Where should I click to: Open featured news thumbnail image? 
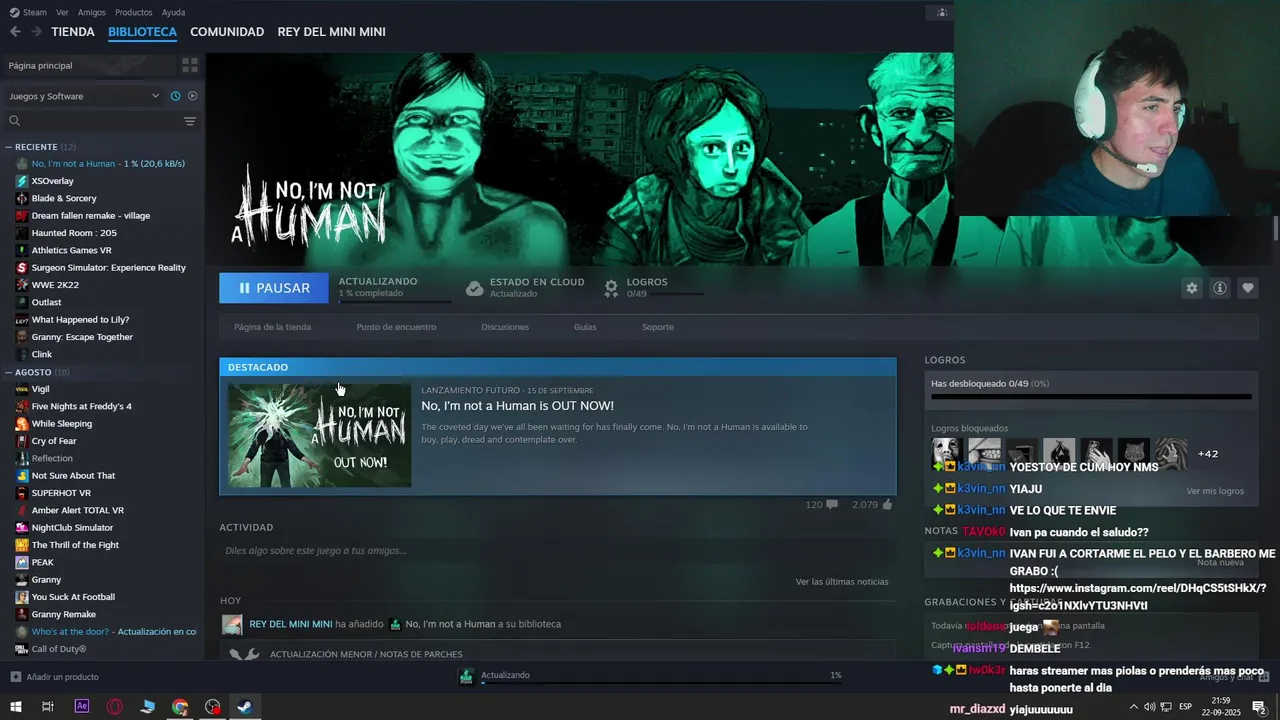[320, 435]
